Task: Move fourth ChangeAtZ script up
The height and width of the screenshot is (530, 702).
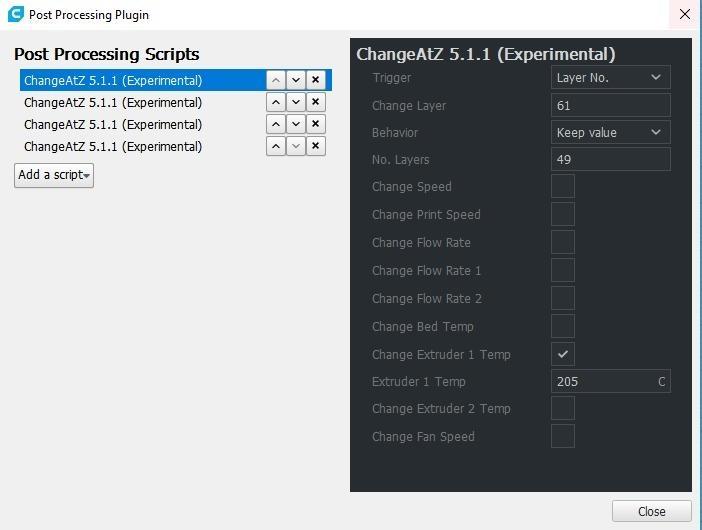Action: pyautogui.click(x=276, y=146)
